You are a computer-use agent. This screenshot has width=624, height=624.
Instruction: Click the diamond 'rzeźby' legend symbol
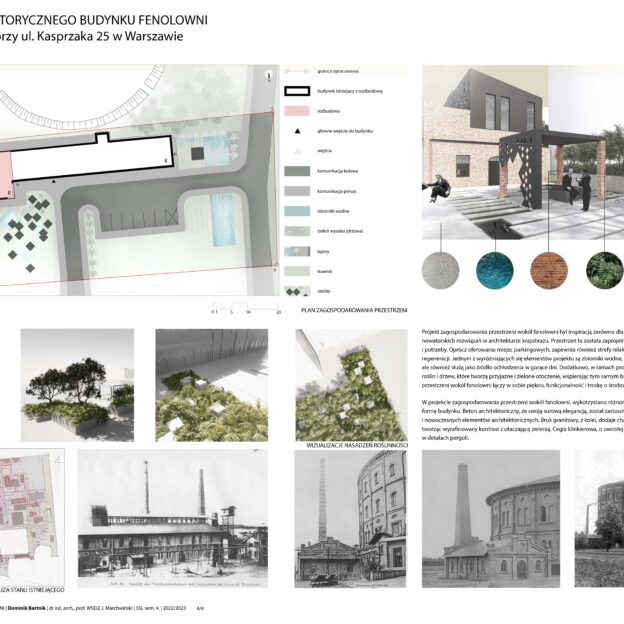tap(297, 291)
